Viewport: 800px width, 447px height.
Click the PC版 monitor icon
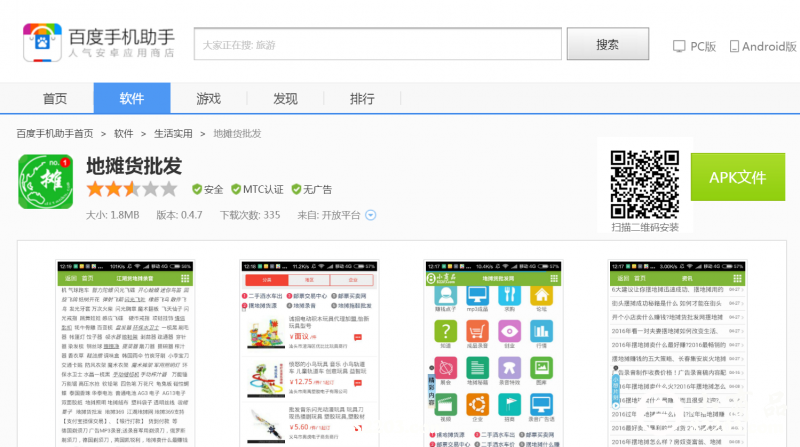[x=679, y=46]
